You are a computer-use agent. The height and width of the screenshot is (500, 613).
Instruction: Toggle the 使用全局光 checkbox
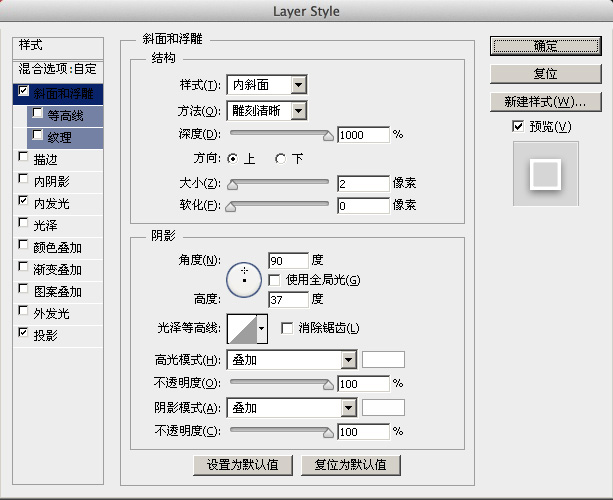(274, 280)
